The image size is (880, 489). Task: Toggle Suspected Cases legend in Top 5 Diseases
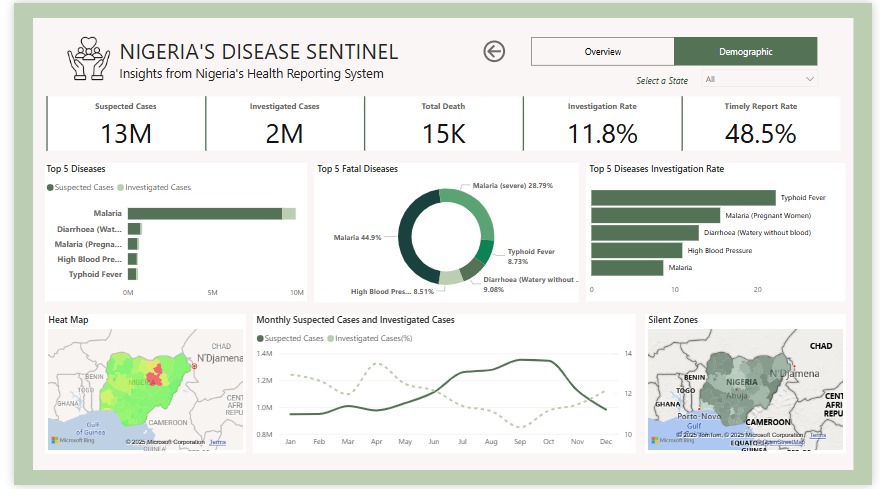click(80, 188)
